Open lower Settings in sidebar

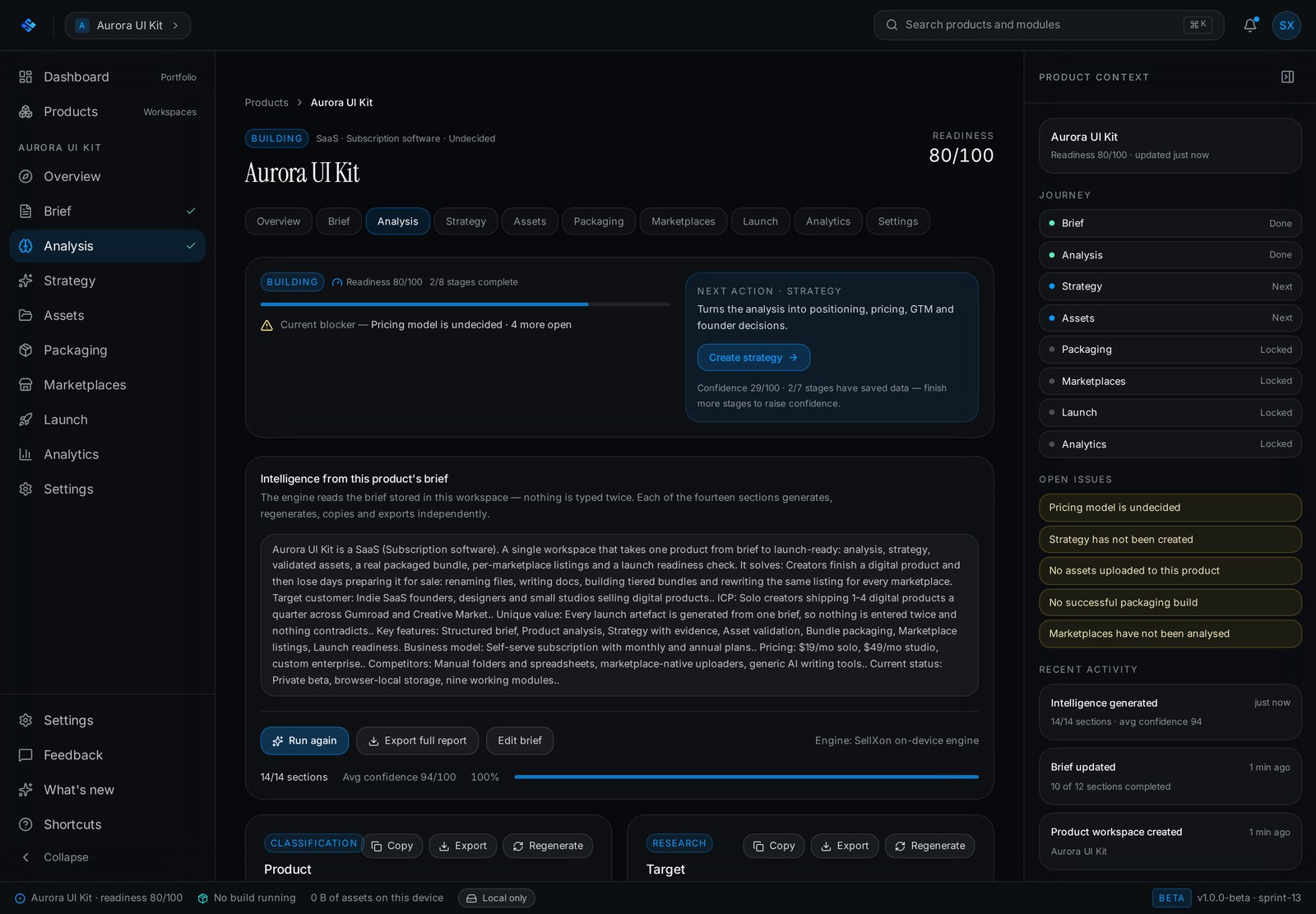108,720
